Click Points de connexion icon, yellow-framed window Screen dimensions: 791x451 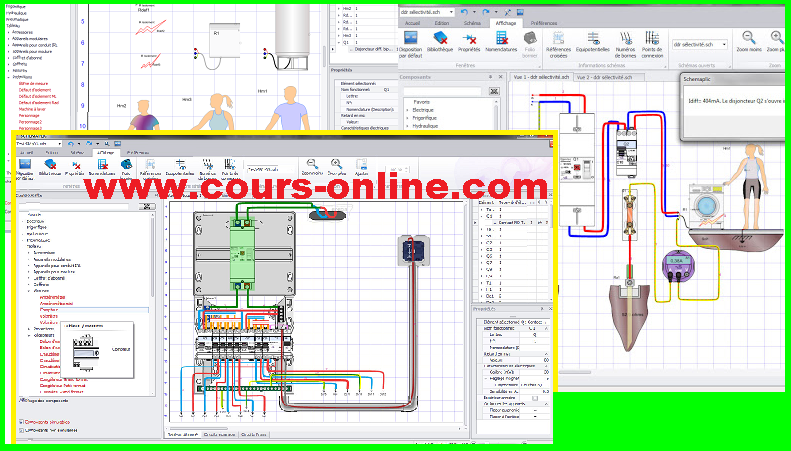[230, 164]
